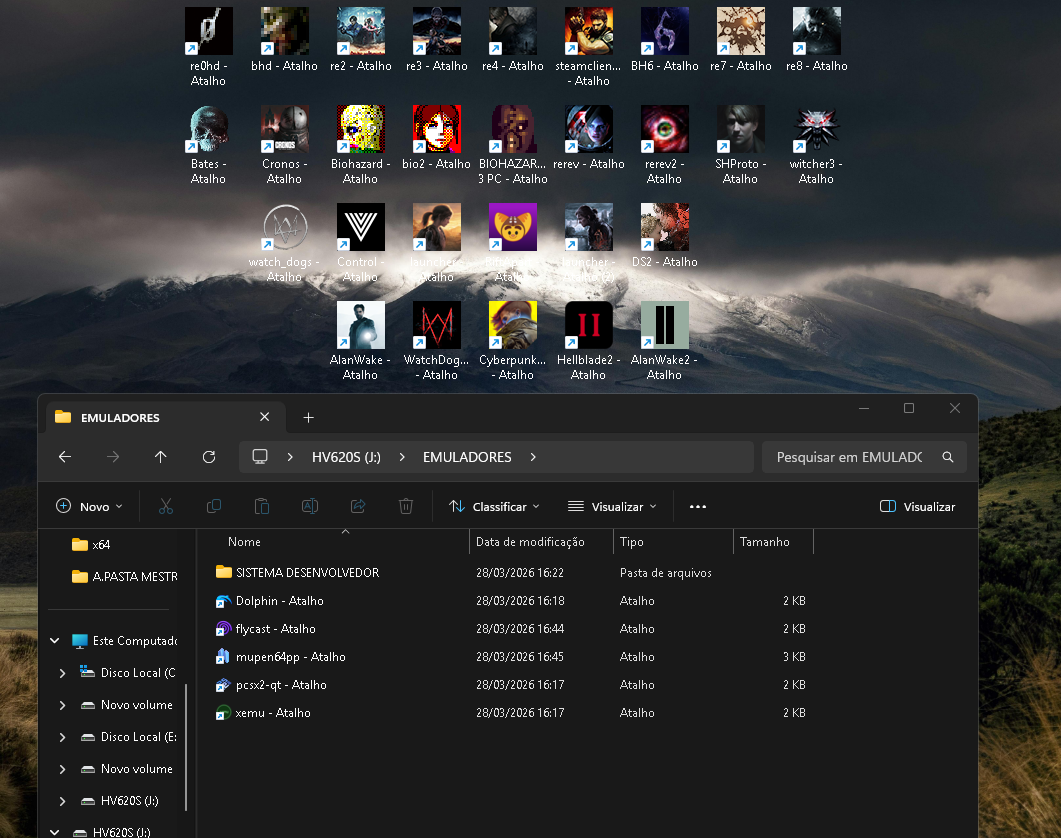Go back in File Explorer
This screenshot has width=1061, height=838.
coord(65,457)
